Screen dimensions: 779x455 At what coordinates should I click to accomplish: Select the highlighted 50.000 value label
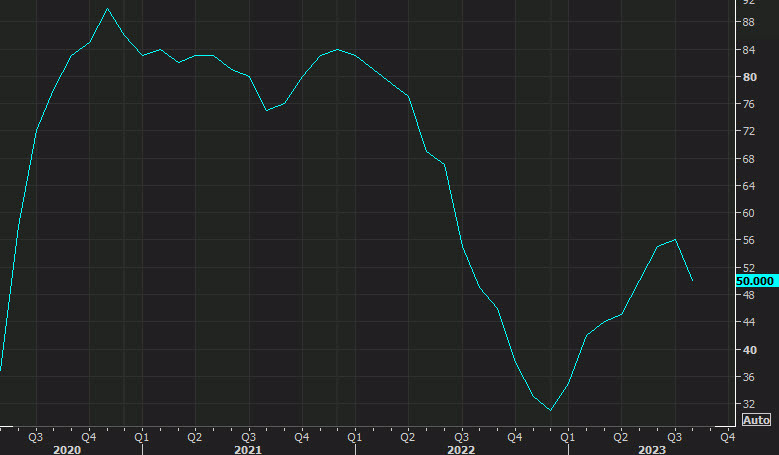point(756,281)
